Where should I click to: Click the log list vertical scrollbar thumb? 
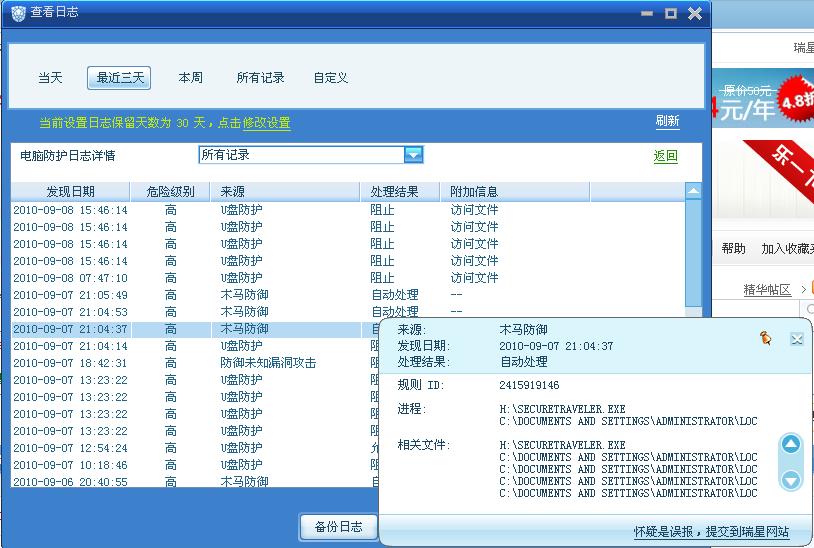click(693, 253)
